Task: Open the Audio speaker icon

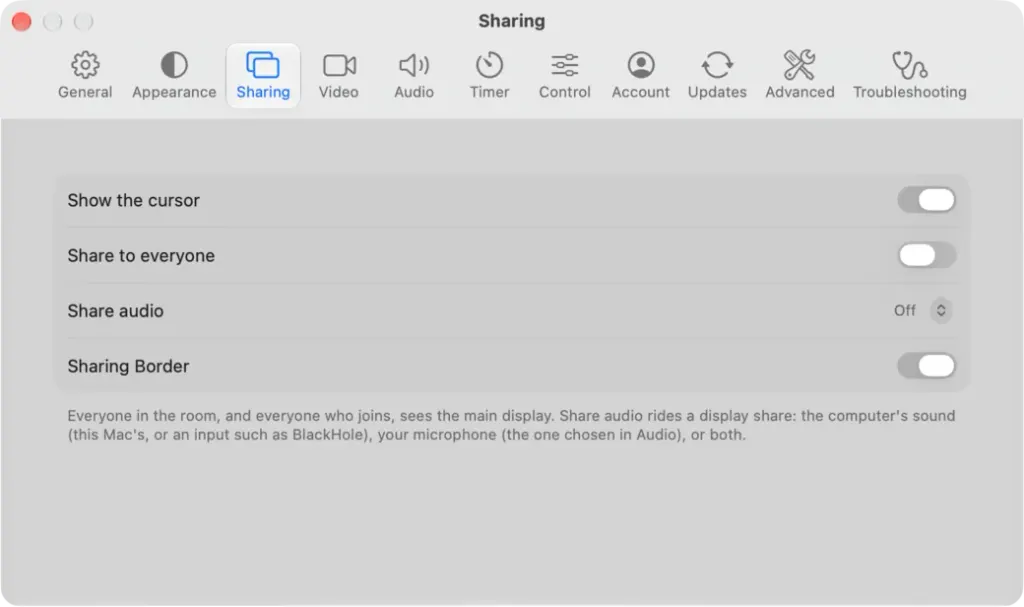Action: 414,65
